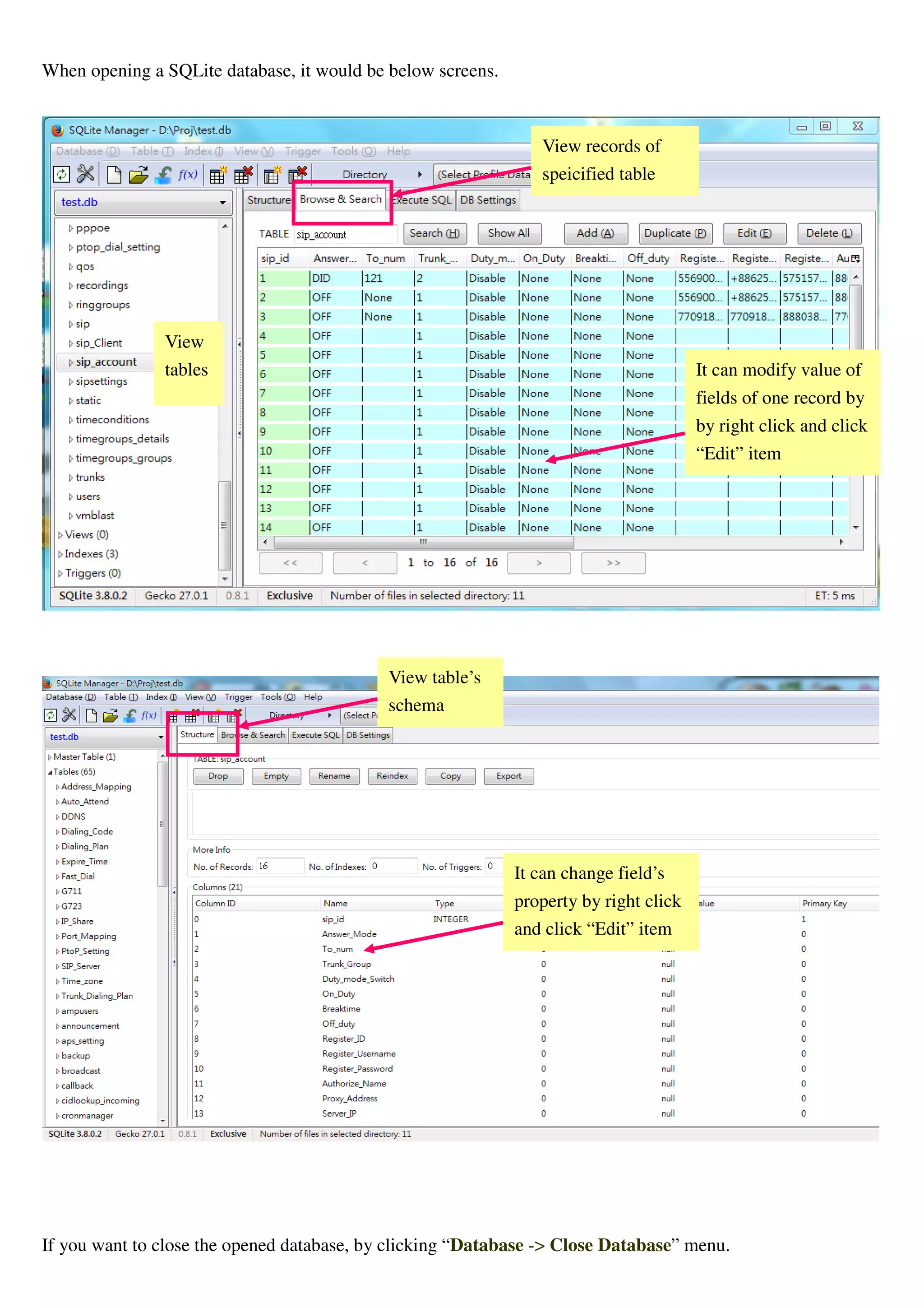Go to the first page with the << button

coord(291,563)
